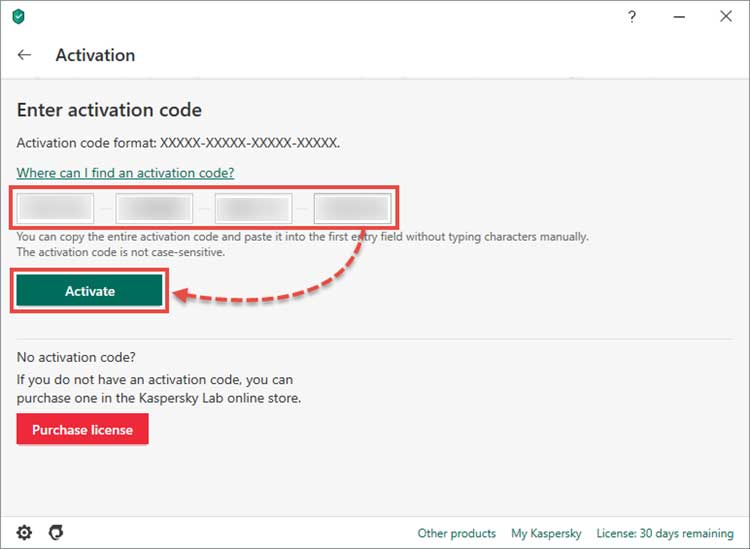Open 'Where can I find an activation code?'
The image size is (750, 549).
pos(125,173)
